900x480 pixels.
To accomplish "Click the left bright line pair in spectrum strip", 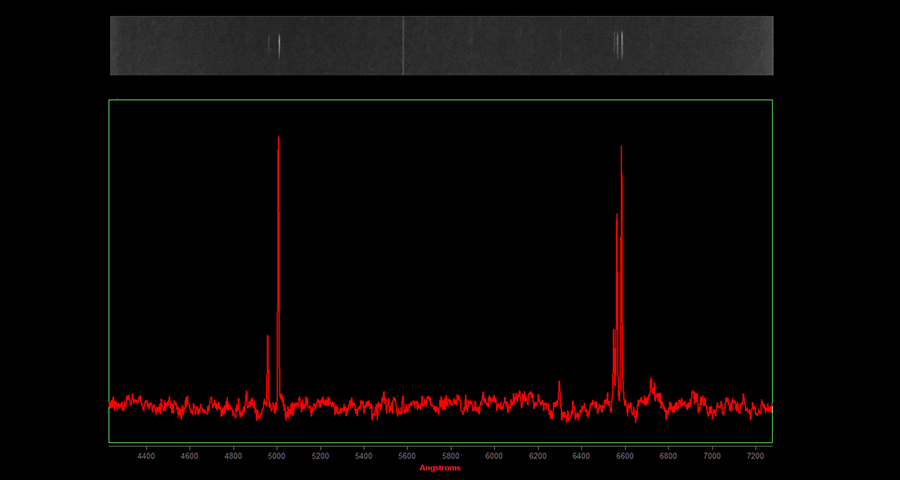I will (275, 45).
